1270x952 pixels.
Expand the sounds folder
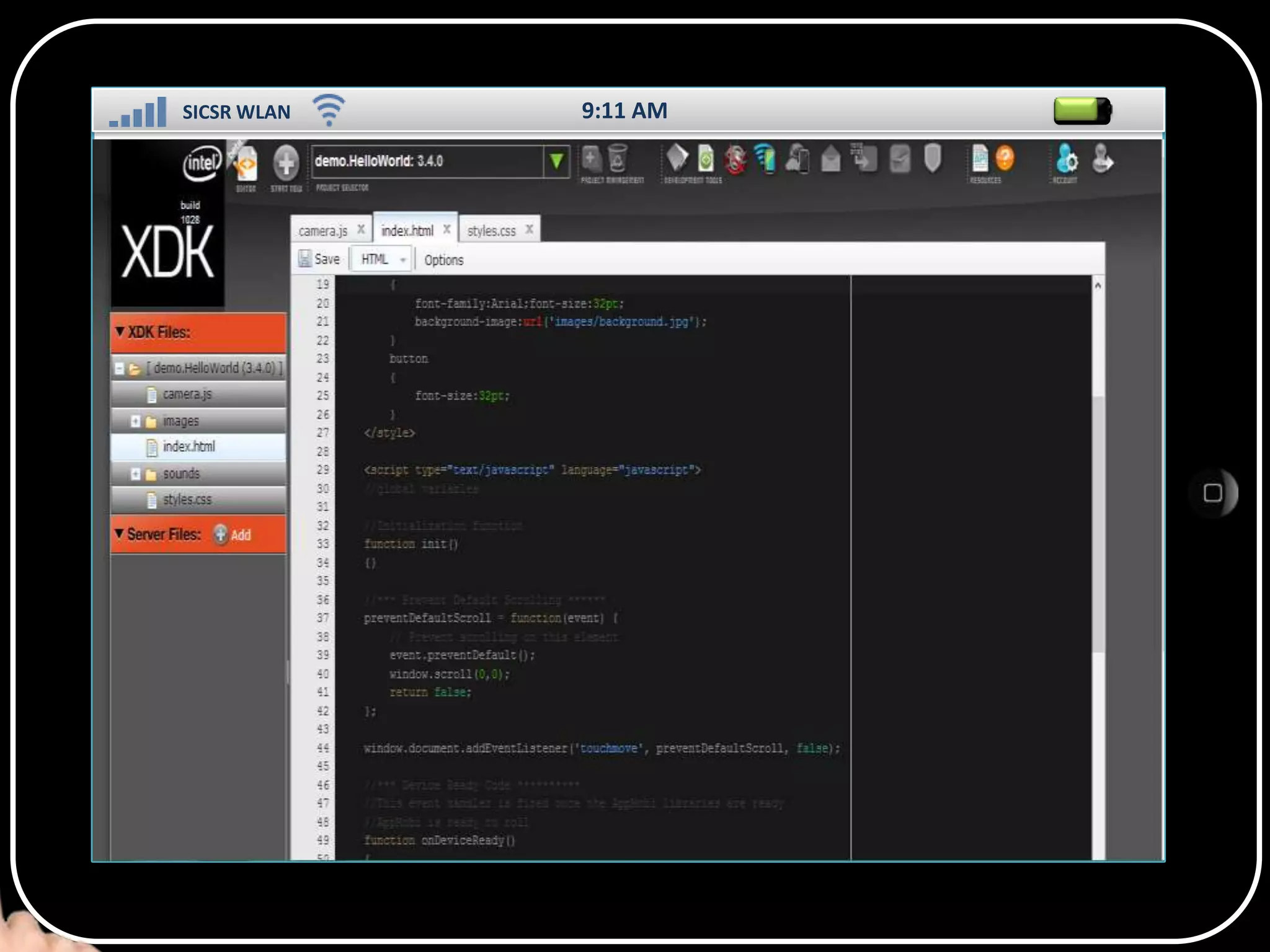(135, 474)
